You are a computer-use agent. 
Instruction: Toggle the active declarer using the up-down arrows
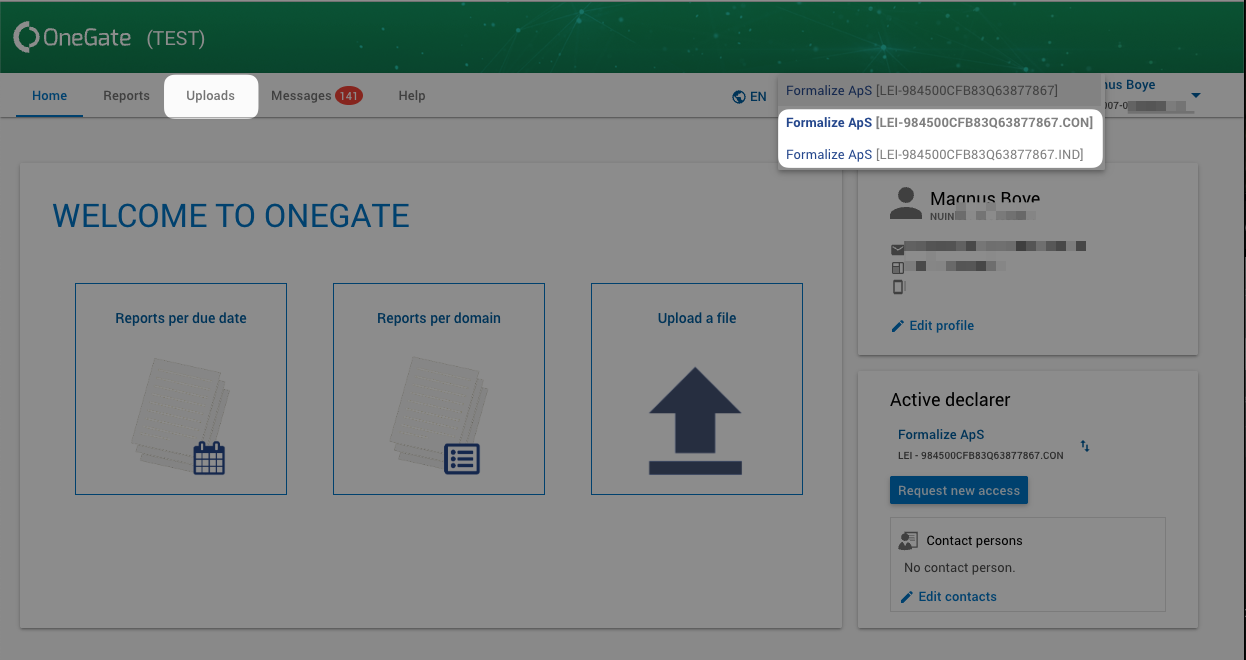[1084, 446]
